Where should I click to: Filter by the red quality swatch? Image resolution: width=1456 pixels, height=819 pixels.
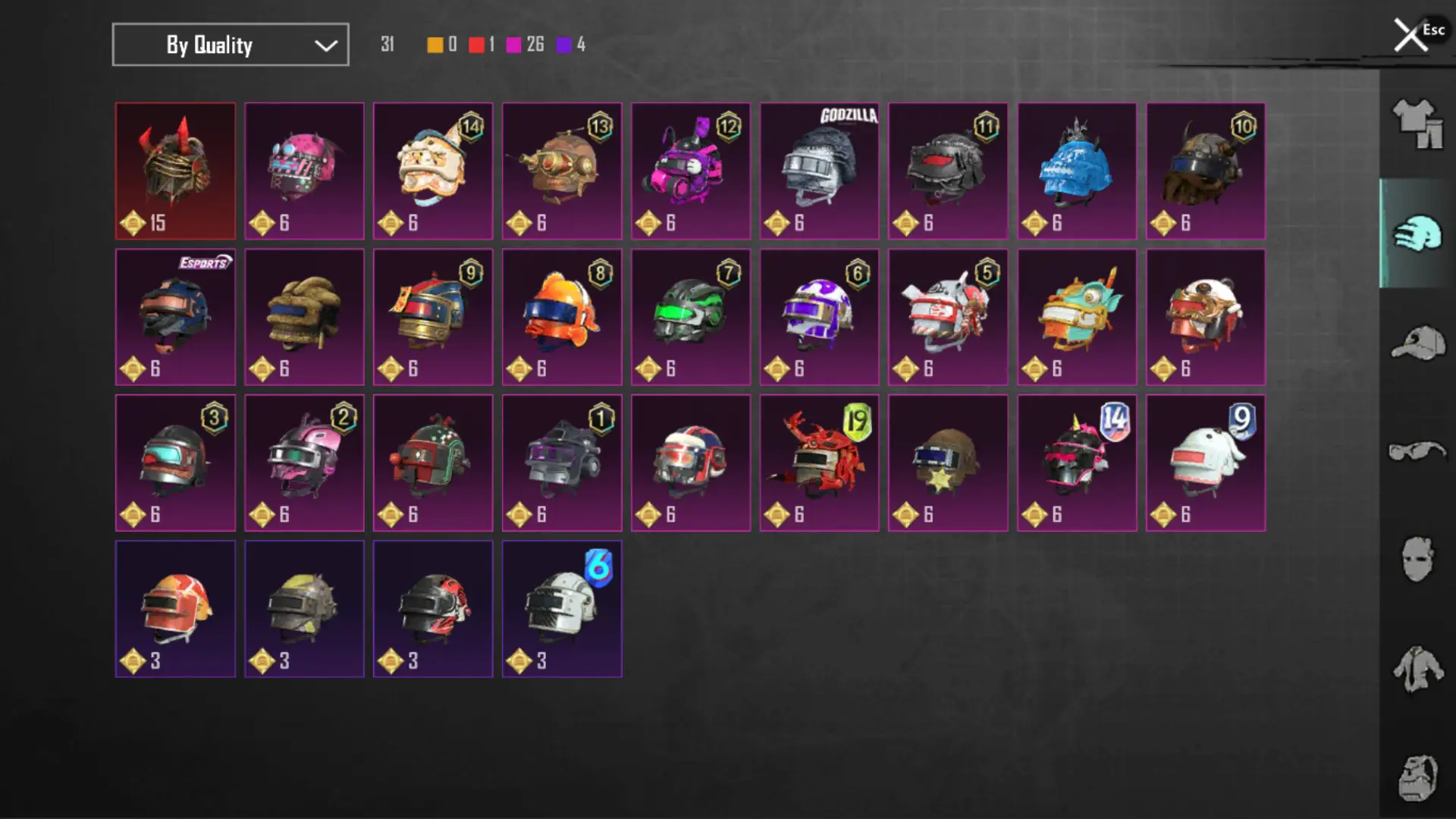click(x=476, y=45)
